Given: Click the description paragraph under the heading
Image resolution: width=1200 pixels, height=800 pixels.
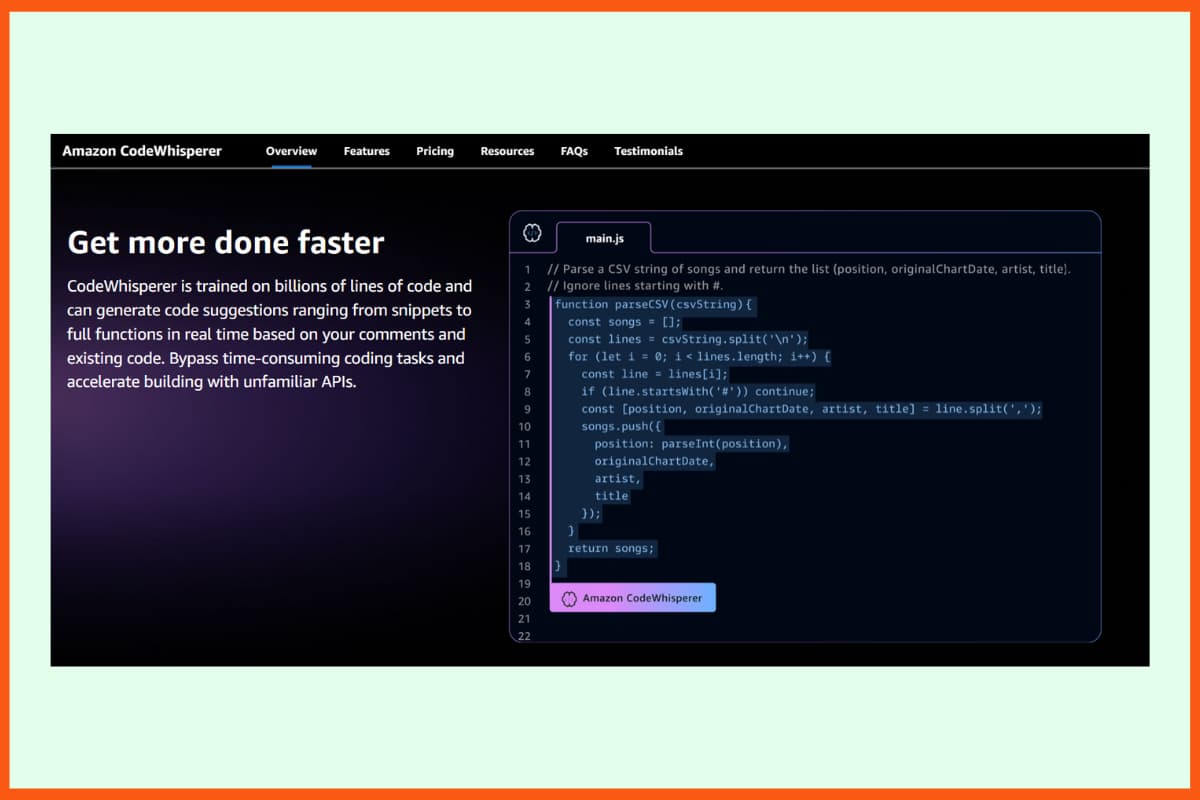Looking at the screenshot, I should (268, 334).
